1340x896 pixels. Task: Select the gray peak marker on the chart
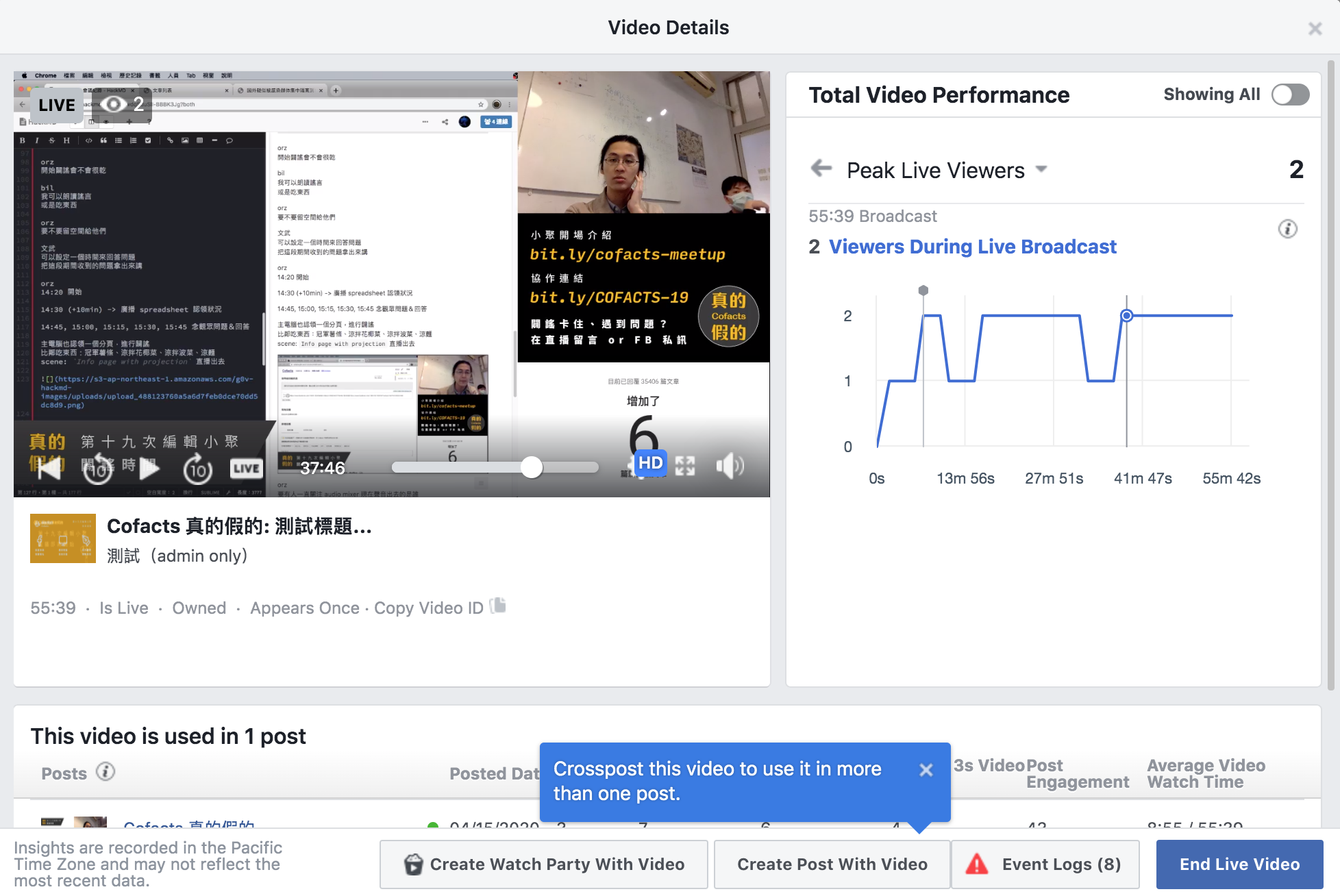click(x=923, y=290)
